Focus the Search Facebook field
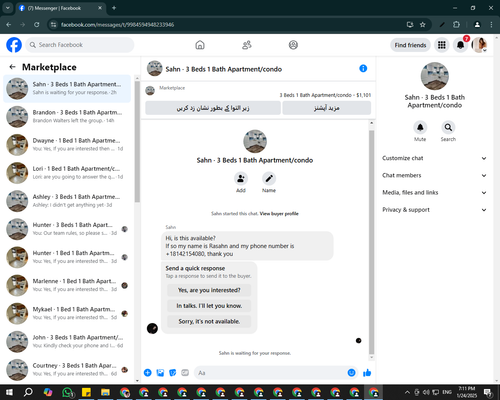 pos(80,45)
